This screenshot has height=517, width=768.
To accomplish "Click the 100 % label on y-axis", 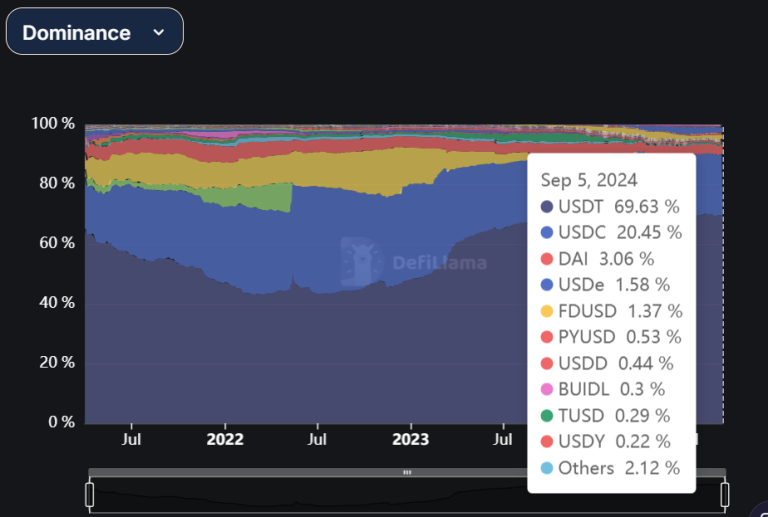I will (x=53, y=124).
